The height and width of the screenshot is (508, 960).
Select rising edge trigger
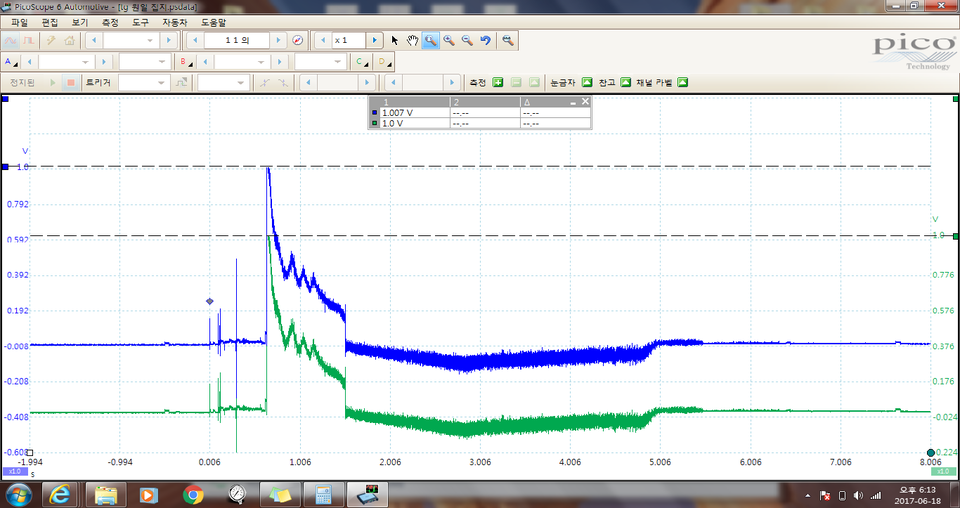tap(264, 83)
